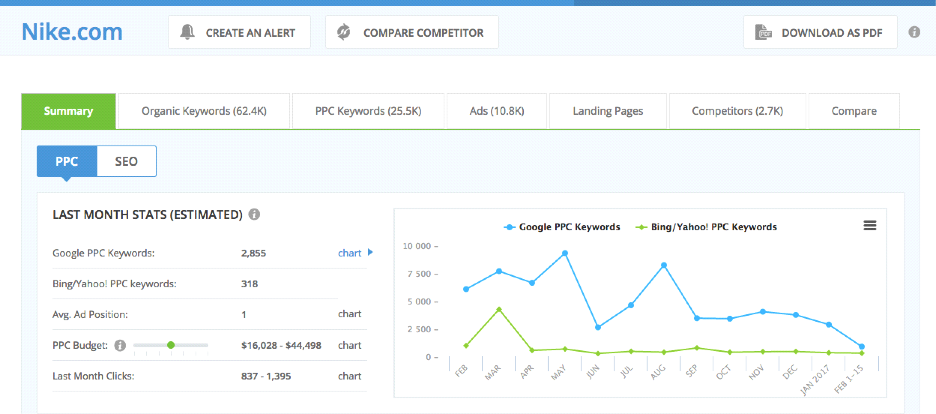Click the Google FEB 1-15 data point

[x=861, y=347]
